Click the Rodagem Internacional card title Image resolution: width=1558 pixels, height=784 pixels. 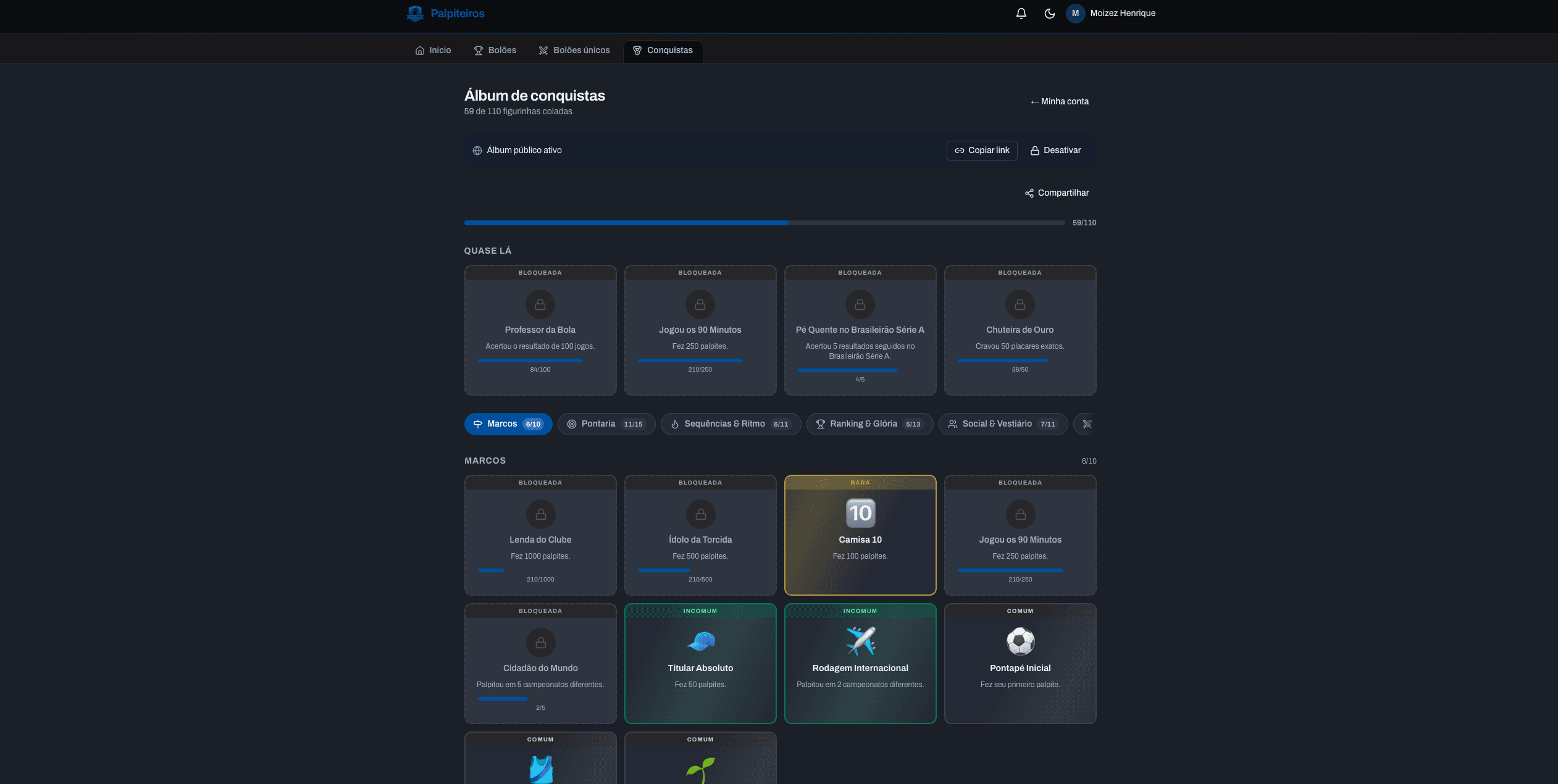(860, 669)
